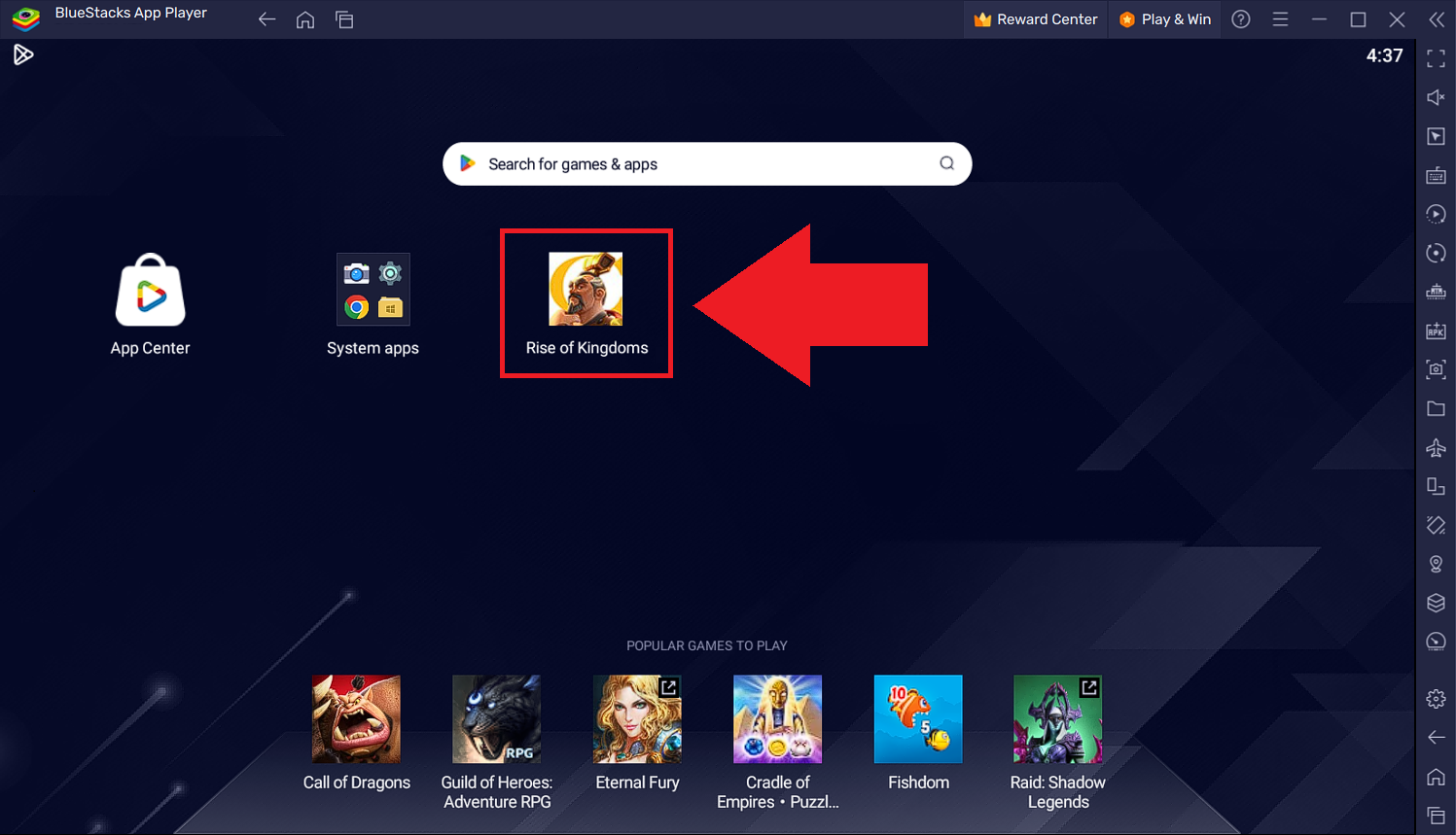Collapse the right sidebar with double chevron

tap(1437, 19)
